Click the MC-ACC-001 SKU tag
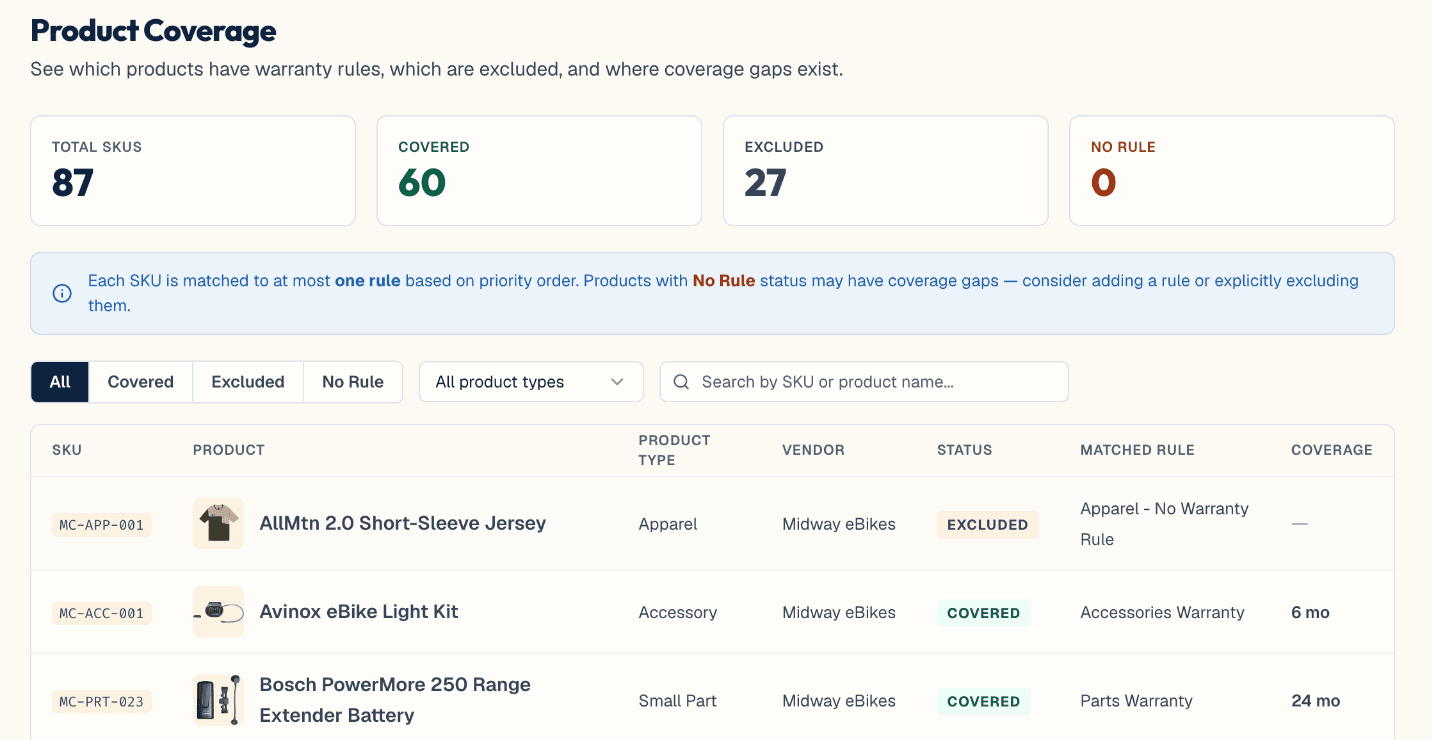 [x=102, y=613]
